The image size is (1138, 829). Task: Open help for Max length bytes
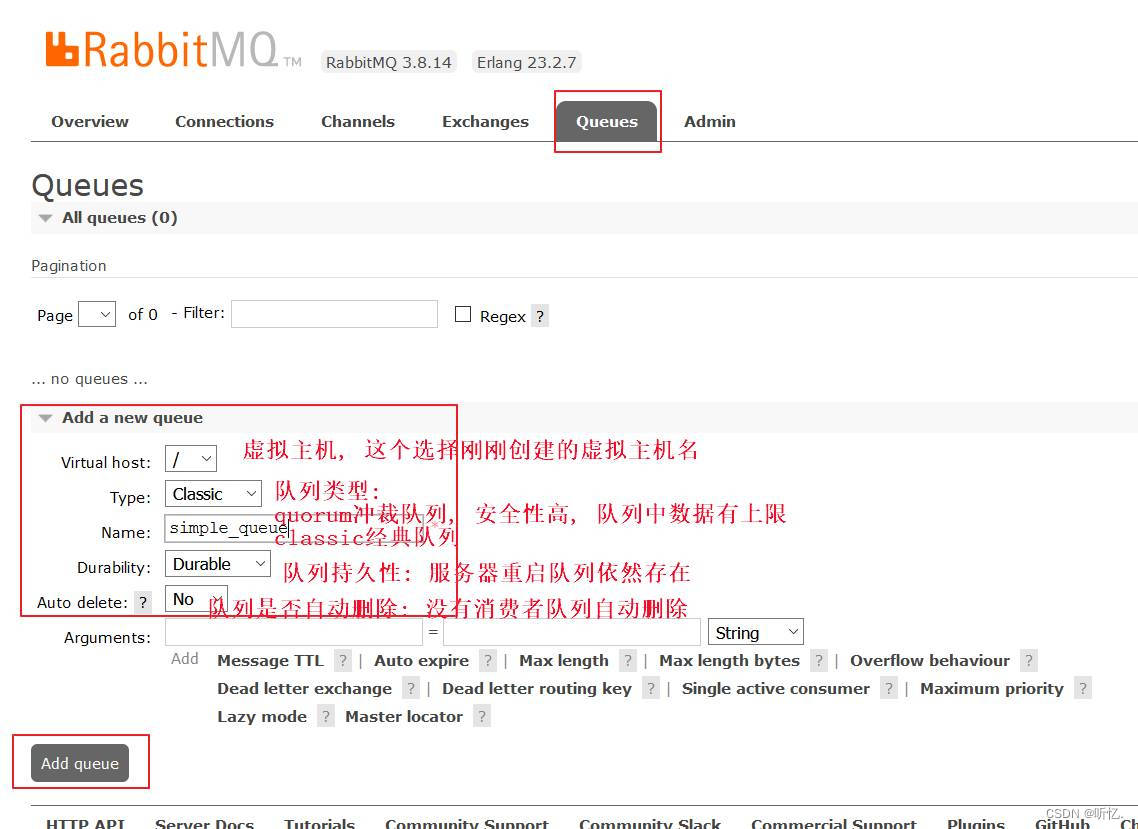819,660
